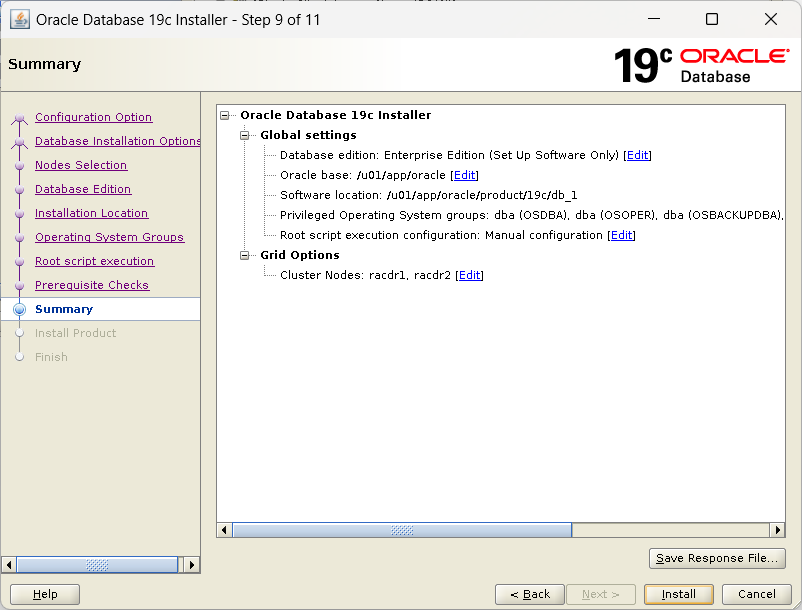The height and width of the screenshot is (610, 802).
Task: Select the Summary step in sidebar
Action: tap(64, 309)
